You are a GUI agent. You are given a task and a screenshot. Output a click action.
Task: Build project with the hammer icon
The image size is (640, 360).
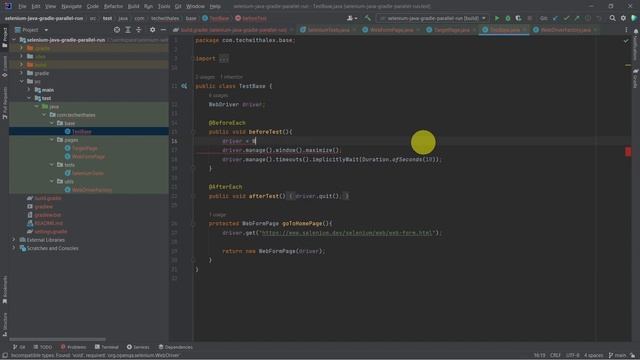coord(367,18)
